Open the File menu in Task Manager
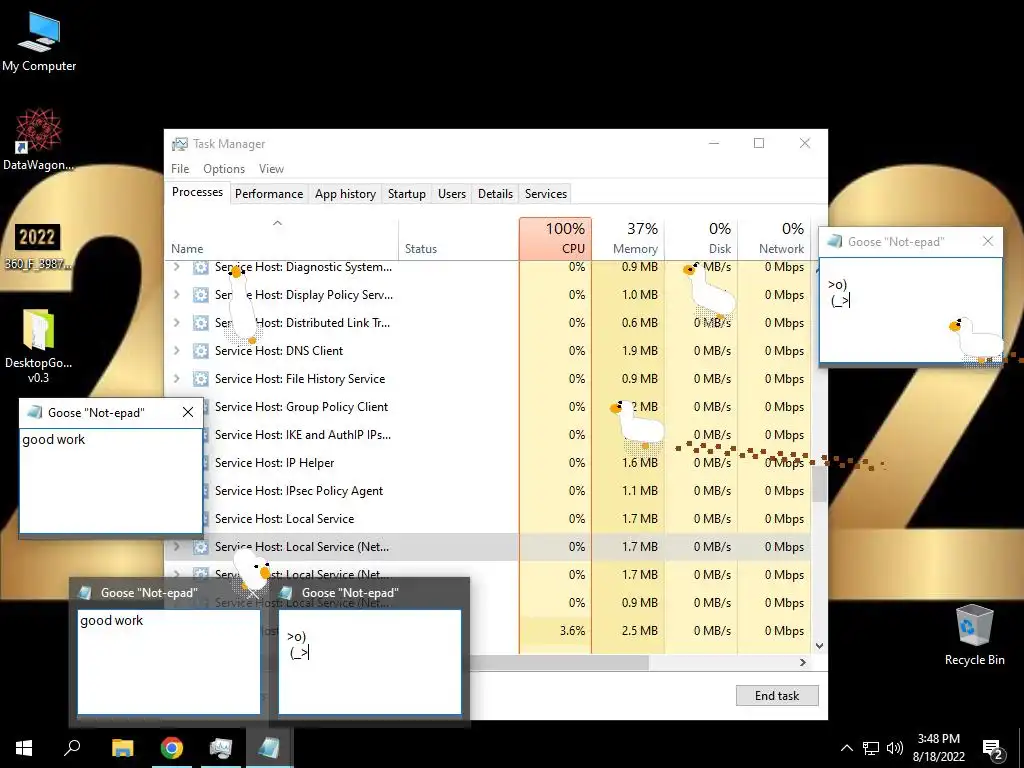The width and height of the screenshot is (1024, 768). tap(180, 168)
